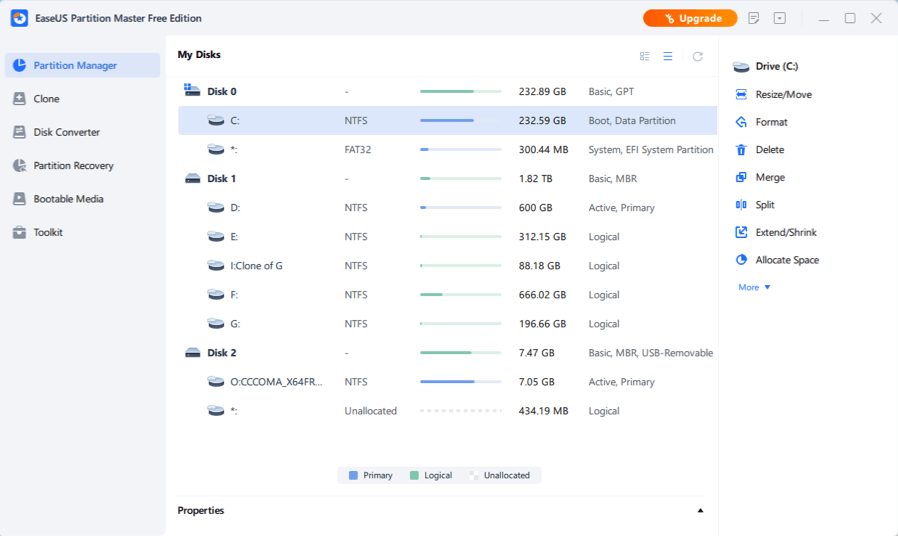Switch to list view layout

pyautogui.click(x=668, y=57)
